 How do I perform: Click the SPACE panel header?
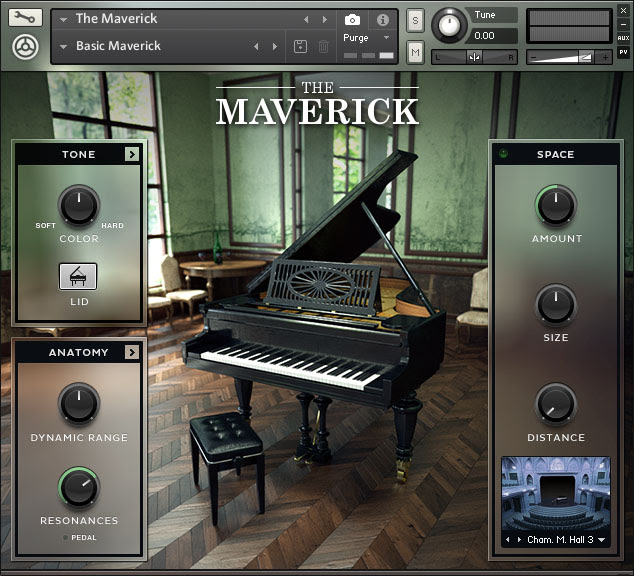pyautogui.click(x=556, y=154)
